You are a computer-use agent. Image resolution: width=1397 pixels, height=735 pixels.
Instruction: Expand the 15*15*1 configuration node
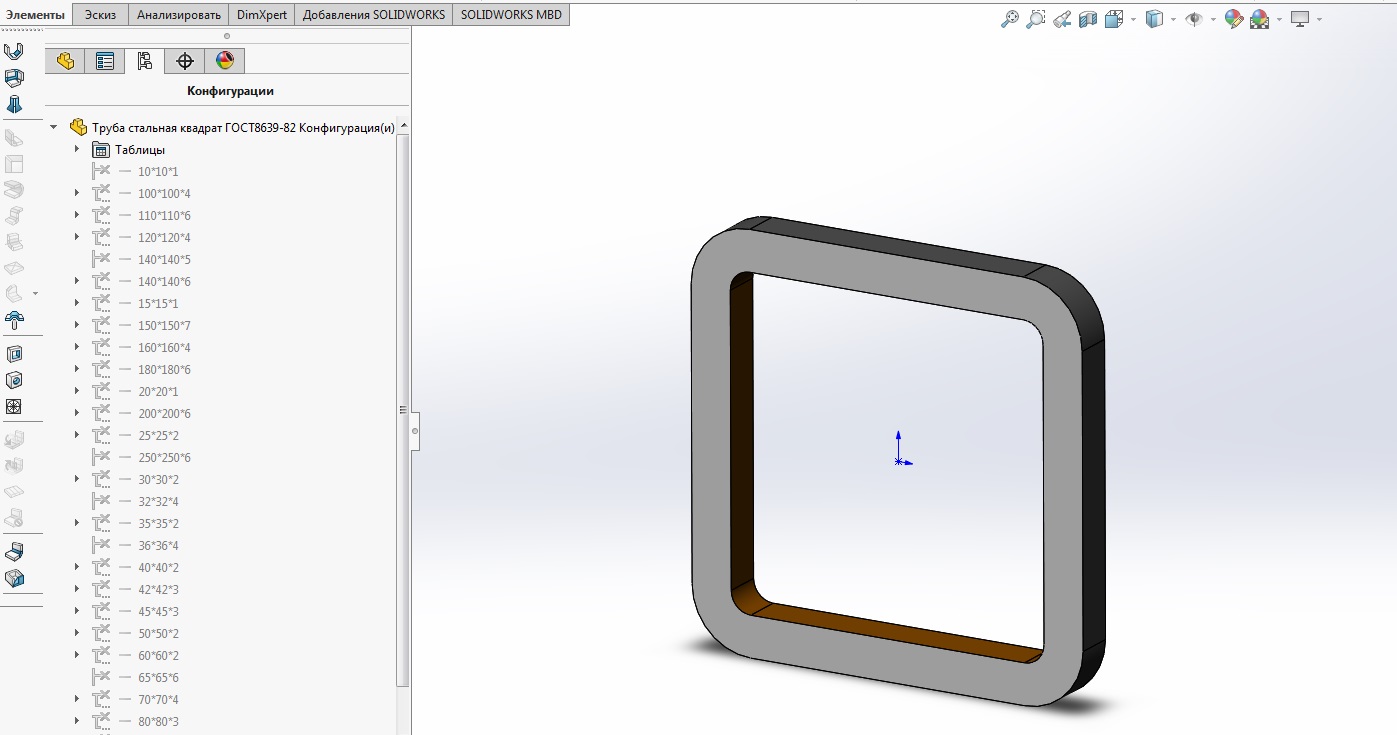pyautogui.click(x=76, y=303)
